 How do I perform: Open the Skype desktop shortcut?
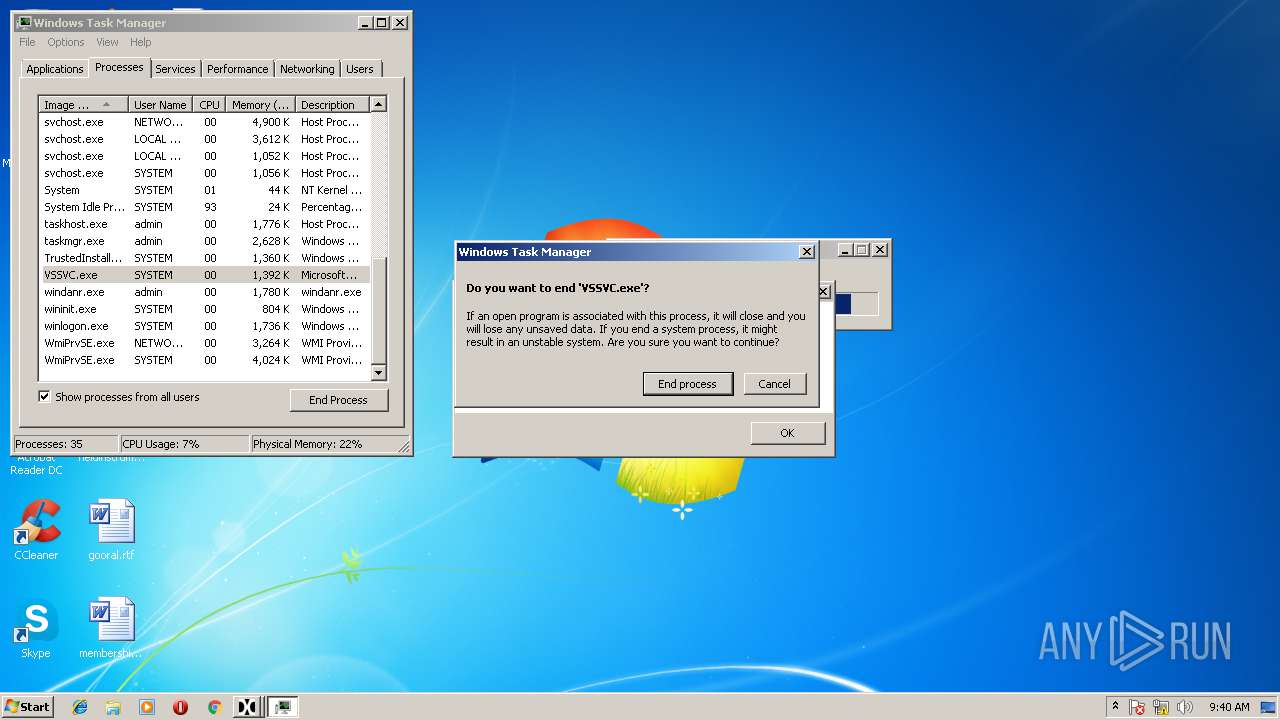(x=36, y=628)
